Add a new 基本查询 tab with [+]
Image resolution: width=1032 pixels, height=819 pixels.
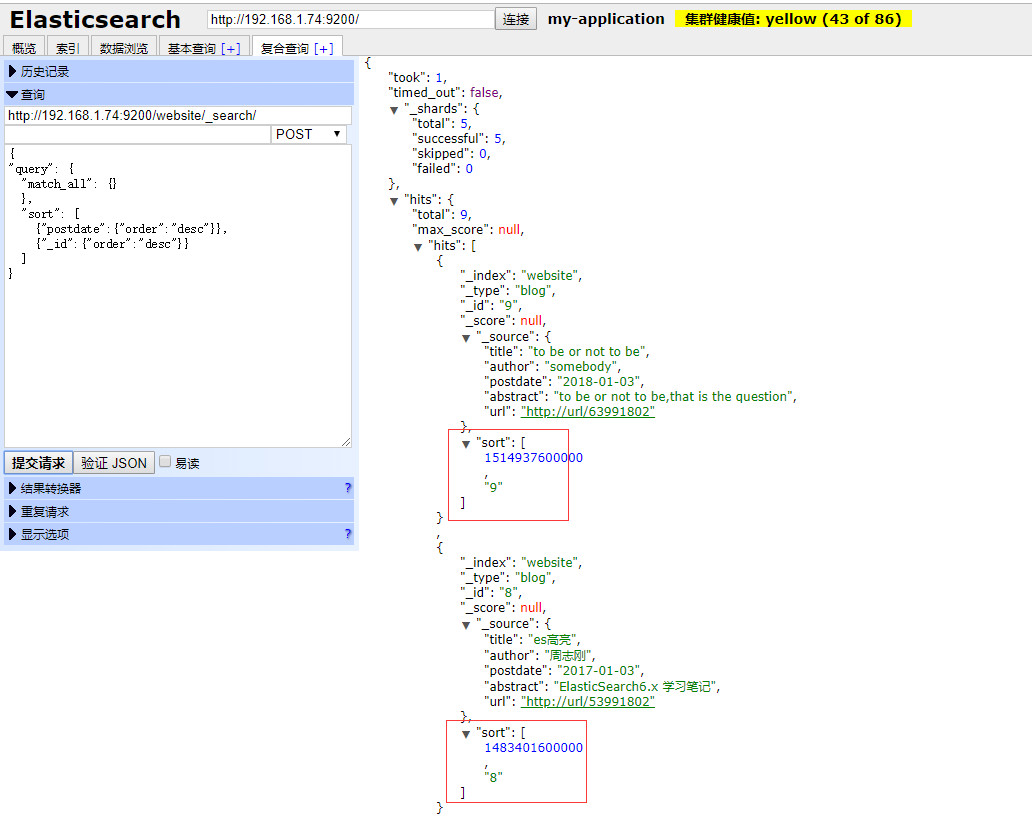[x=231, y=48]
